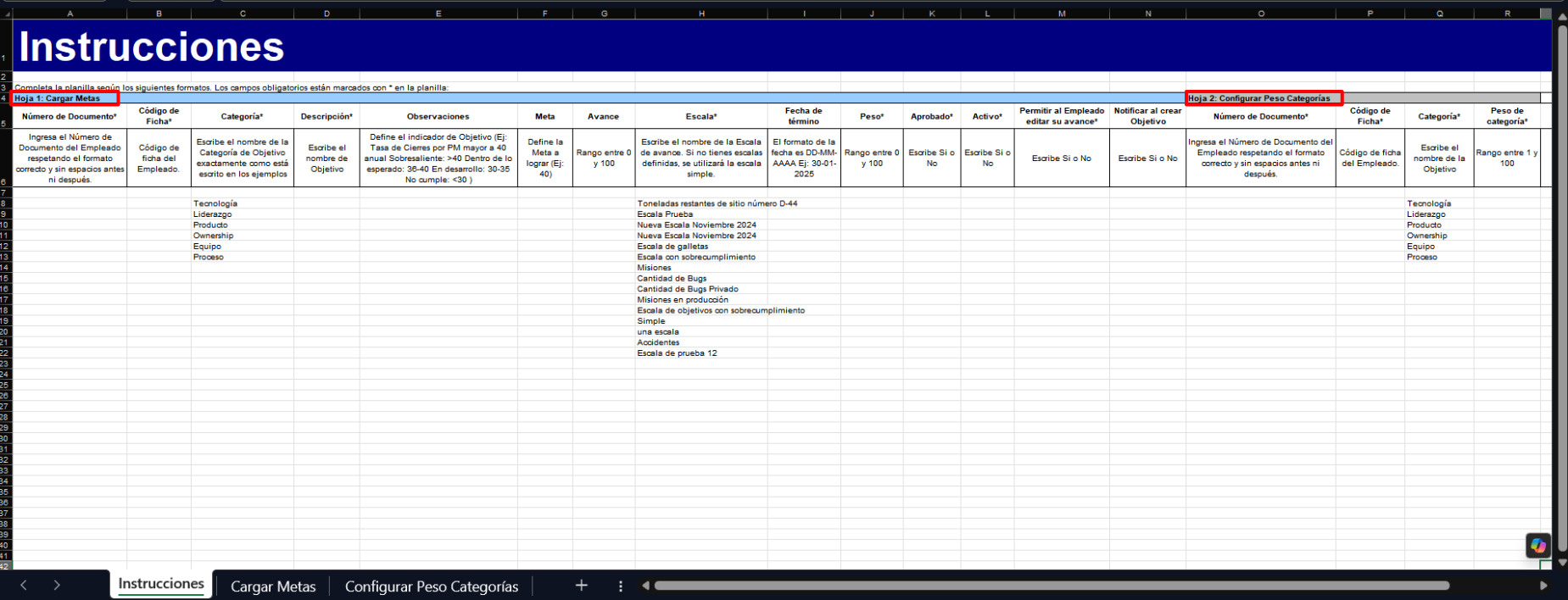Open the sheet options three-dot menu
Viewport: 1568px width, 600px height.
[x=621, y=586]
